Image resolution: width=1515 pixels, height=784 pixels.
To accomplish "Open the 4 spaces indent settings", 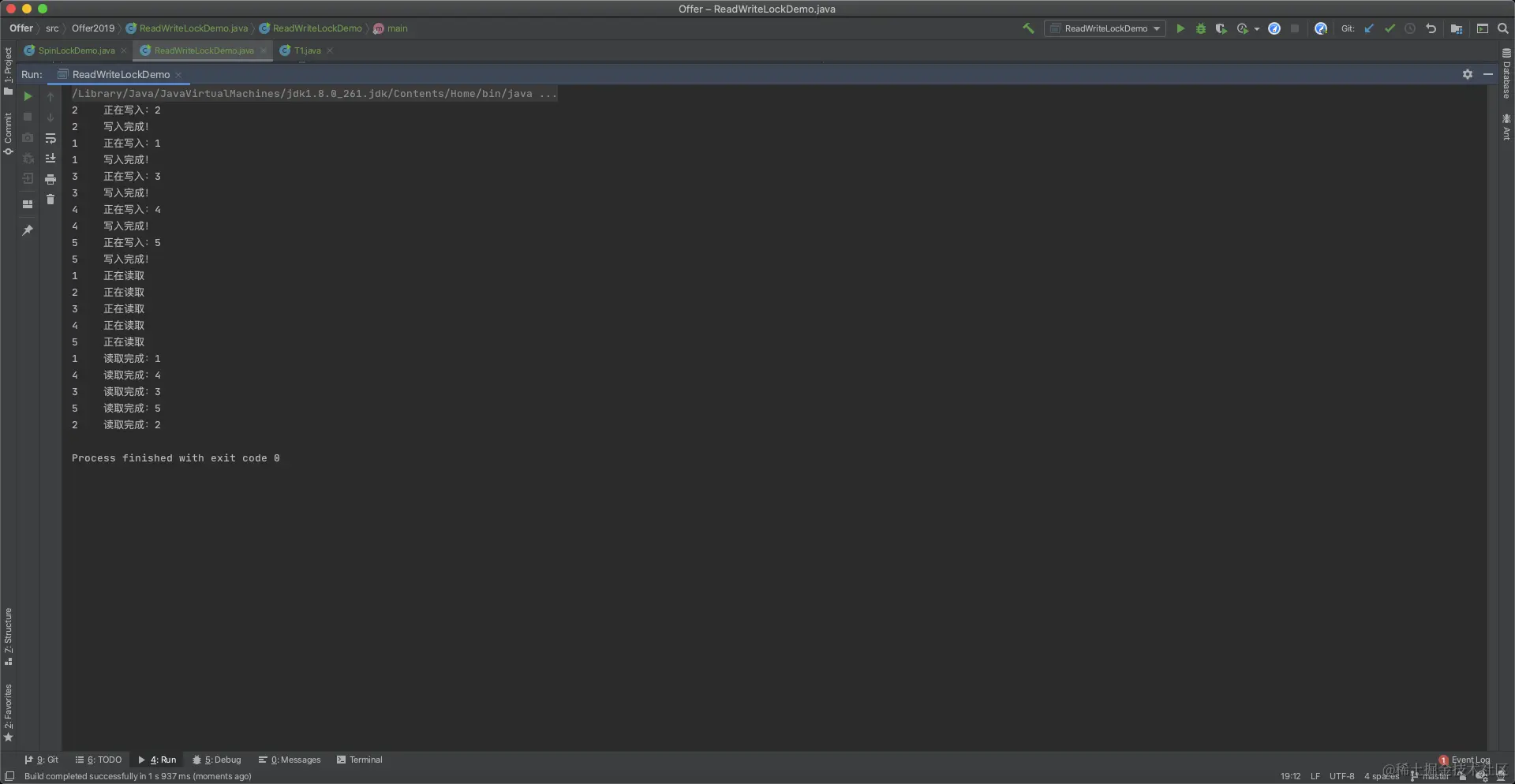I will 1381,776.
